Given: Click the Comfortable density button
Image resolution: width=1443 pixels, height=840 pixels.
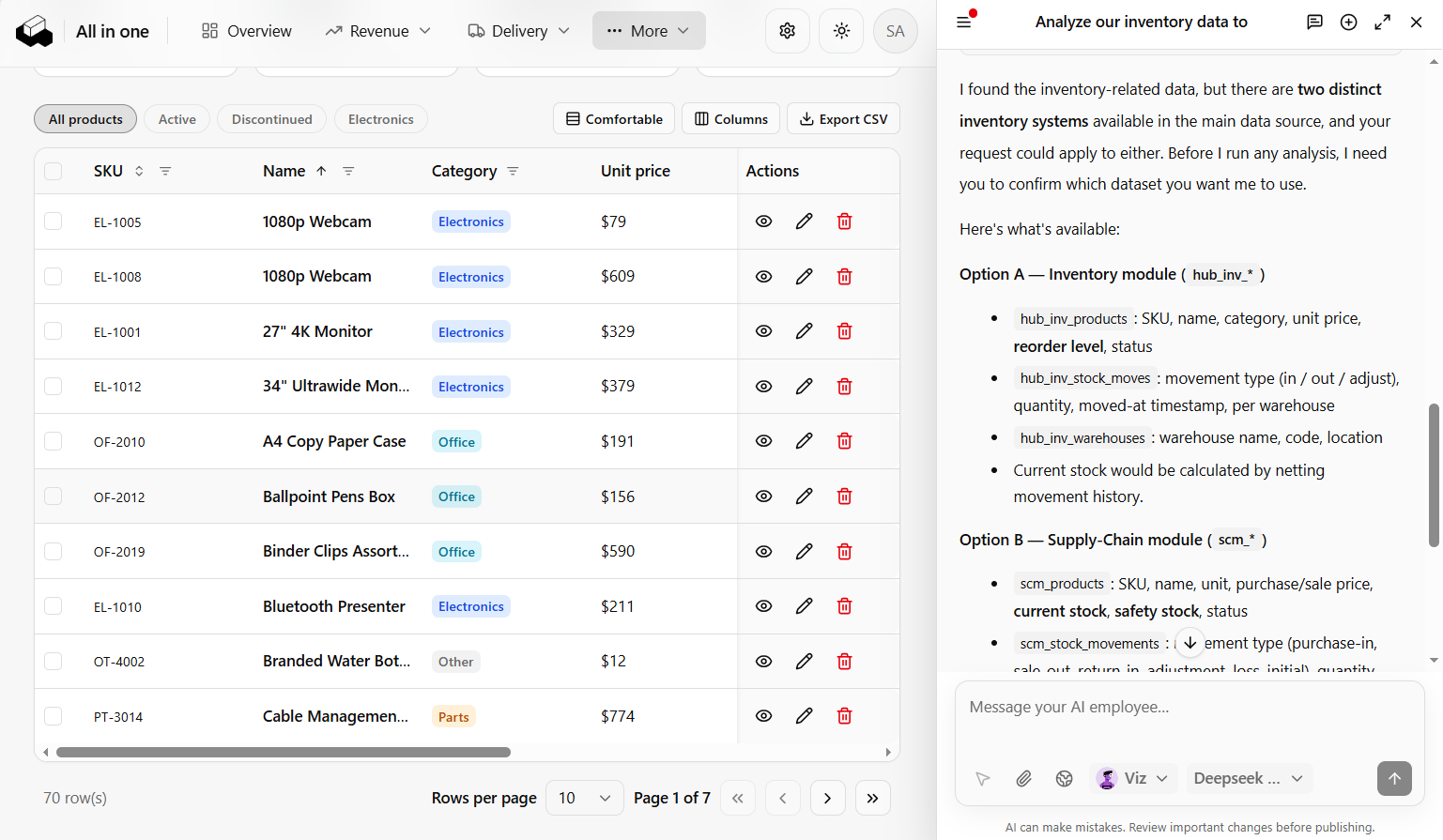Looking at the screenshot, I should click(x=614, y=119).
